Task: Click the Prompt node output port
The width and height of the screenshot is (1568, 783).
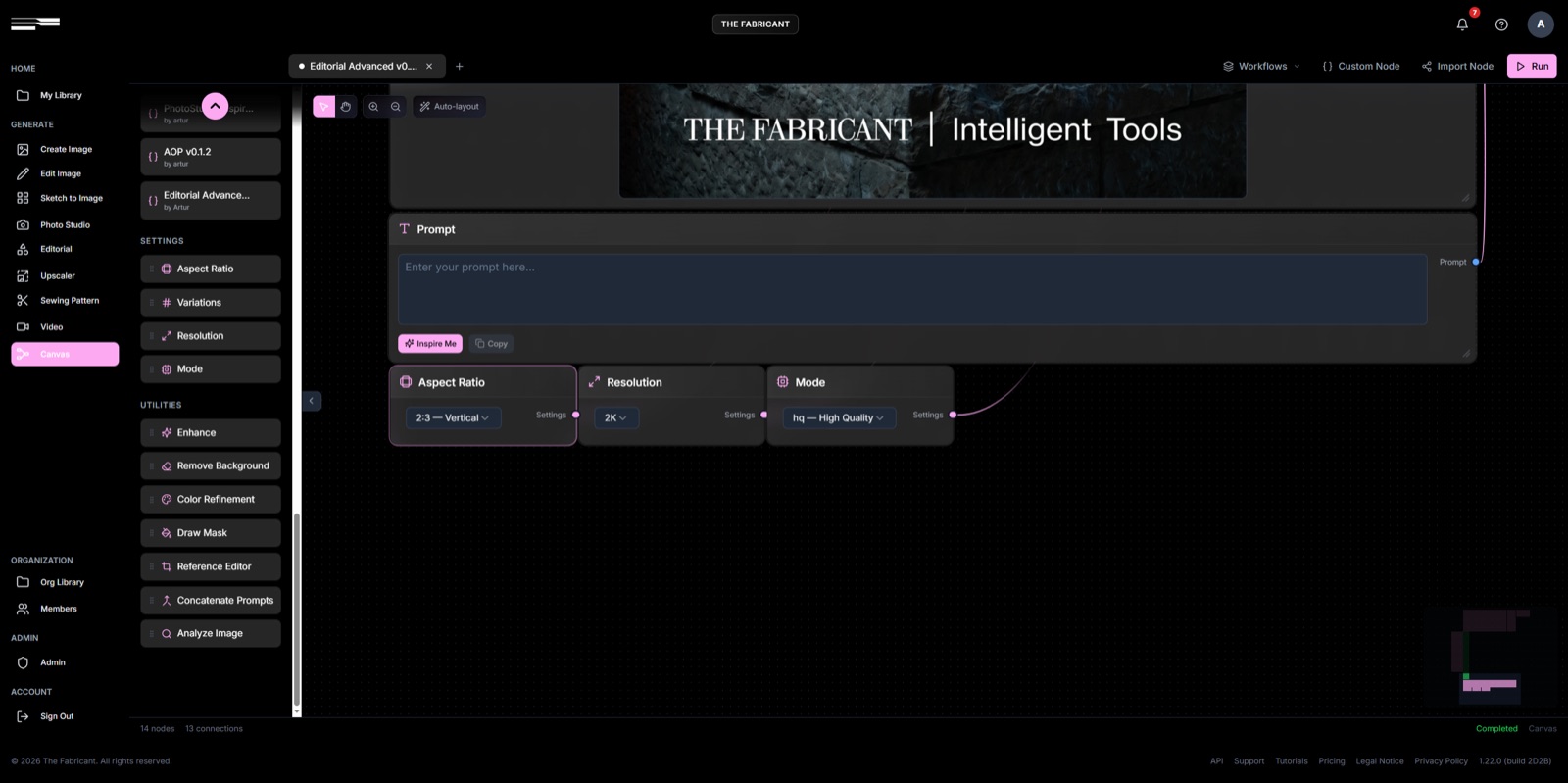Action: point(1476,263)
